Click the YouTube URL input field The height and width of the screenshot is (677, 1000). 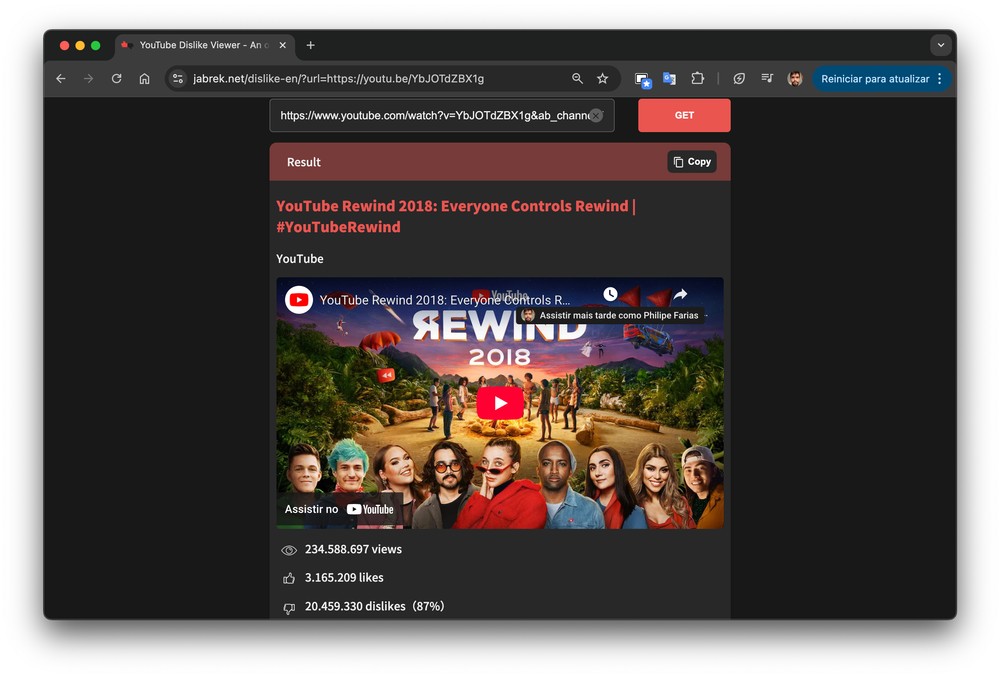[x=430, y=116]
